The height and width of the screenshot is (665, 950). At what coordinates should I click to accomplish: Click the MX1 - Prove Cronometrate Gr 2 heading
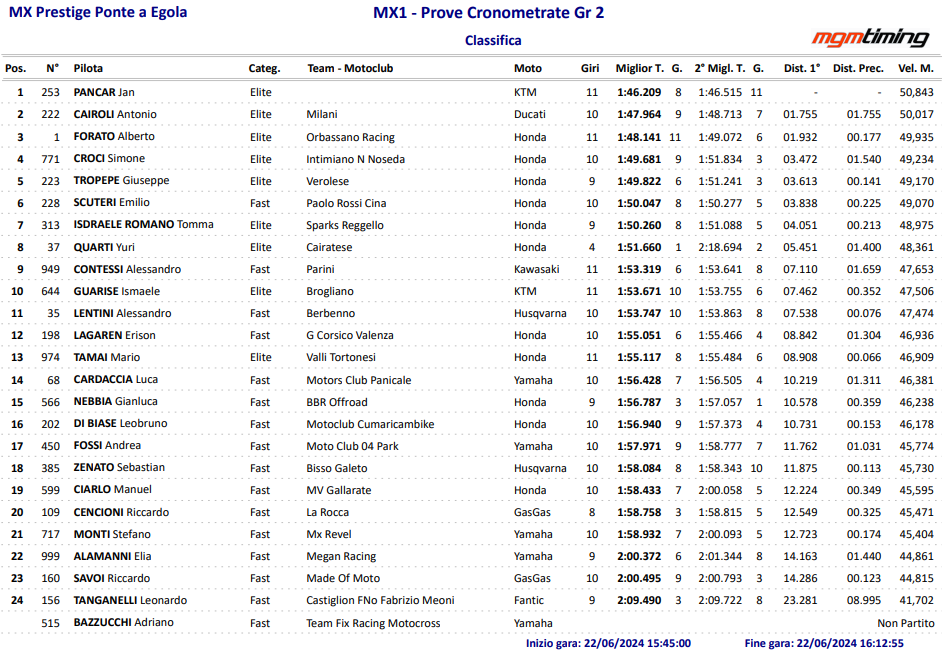click(x=488, y=13)
